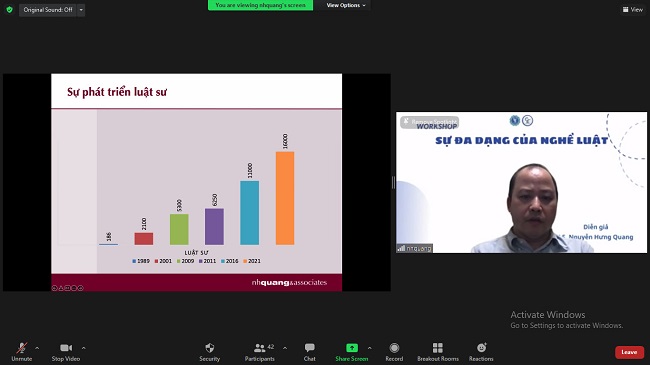Viewport: 650px width, 365px height.
Task: Expand the arrow next to Unmute
Action: pos(37,348)
